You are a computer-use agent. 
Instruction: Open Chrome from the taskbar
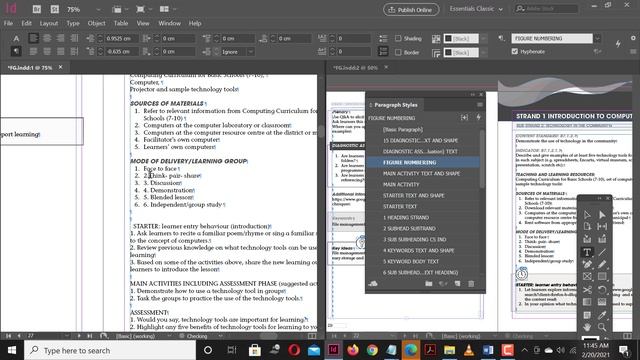pos(372,350)
